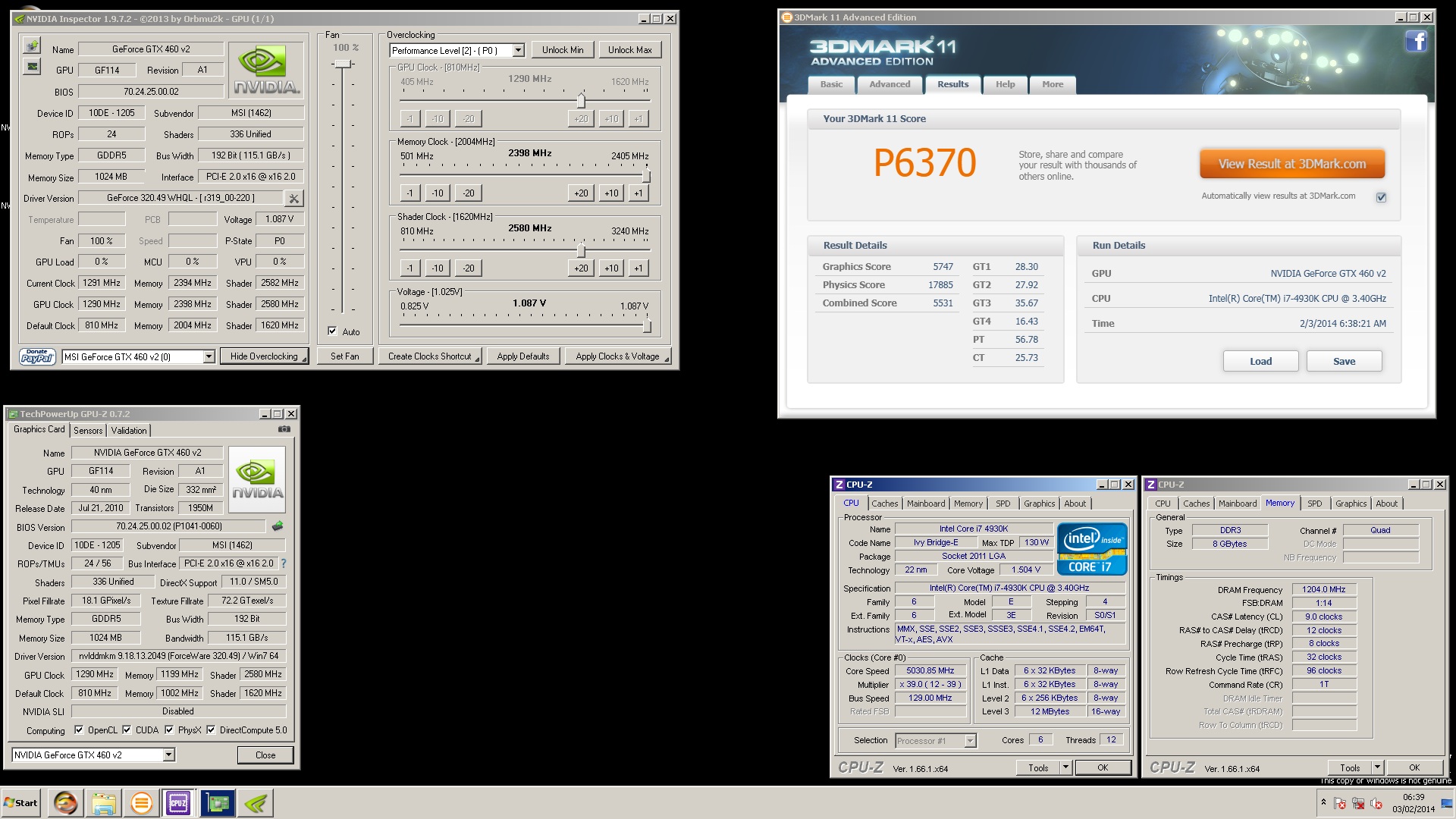The image size is (1456, 819).
Task: Click the Shader Clock +20 button
Action: point(581,268)
